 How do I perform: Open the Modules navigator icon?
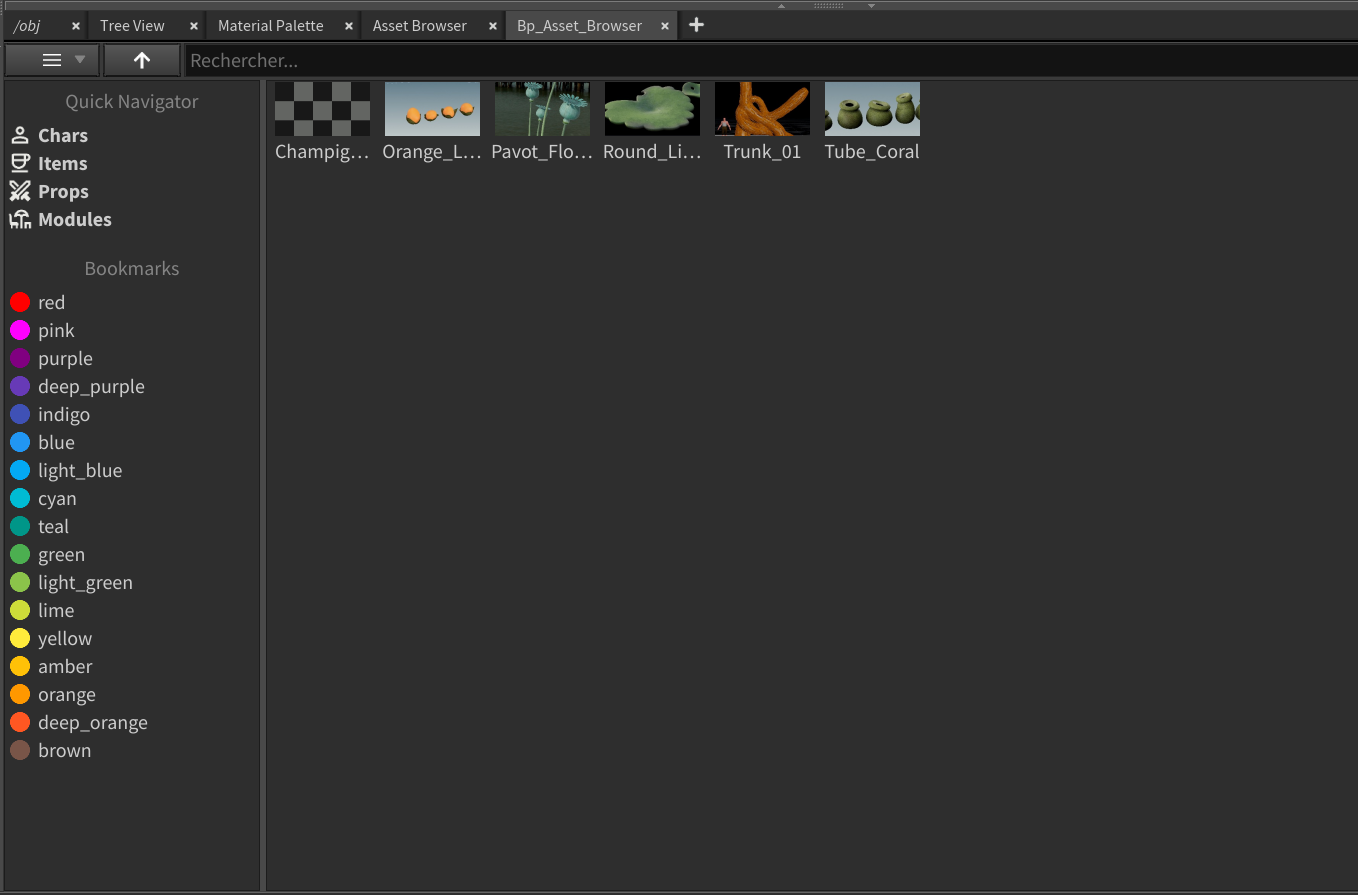[x=20, y=220]
